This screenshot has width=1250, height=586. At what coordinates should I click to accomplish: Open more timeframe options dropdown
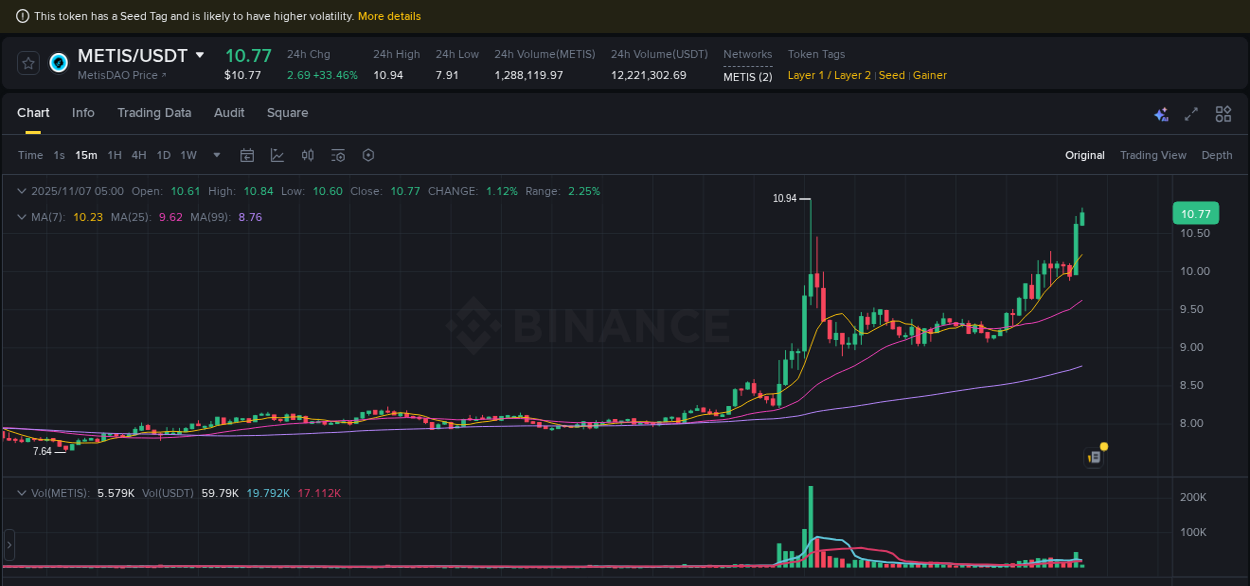click(x=215, y=155)
